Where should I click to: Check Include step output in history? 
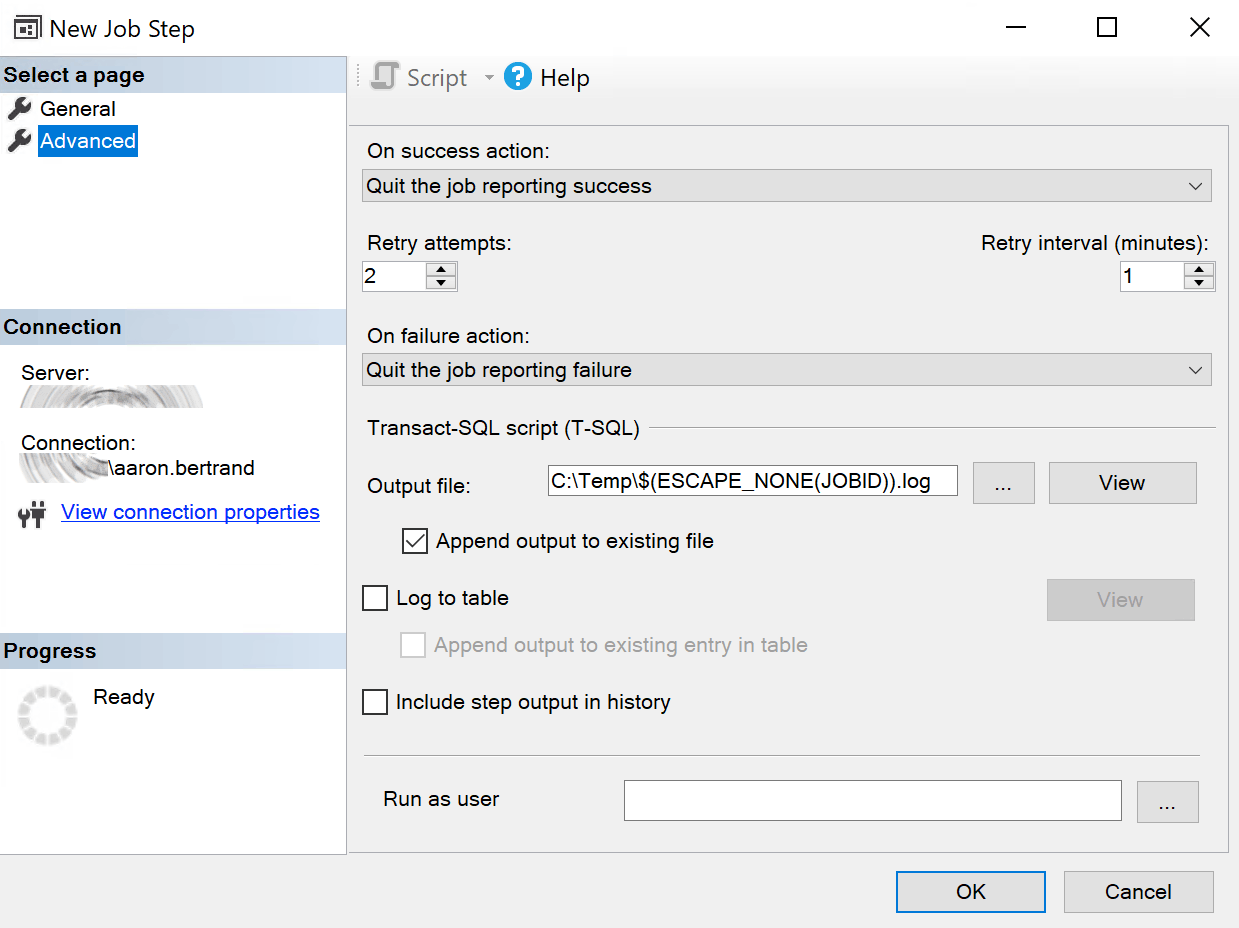pyautogui.click(x=375, y=702)
